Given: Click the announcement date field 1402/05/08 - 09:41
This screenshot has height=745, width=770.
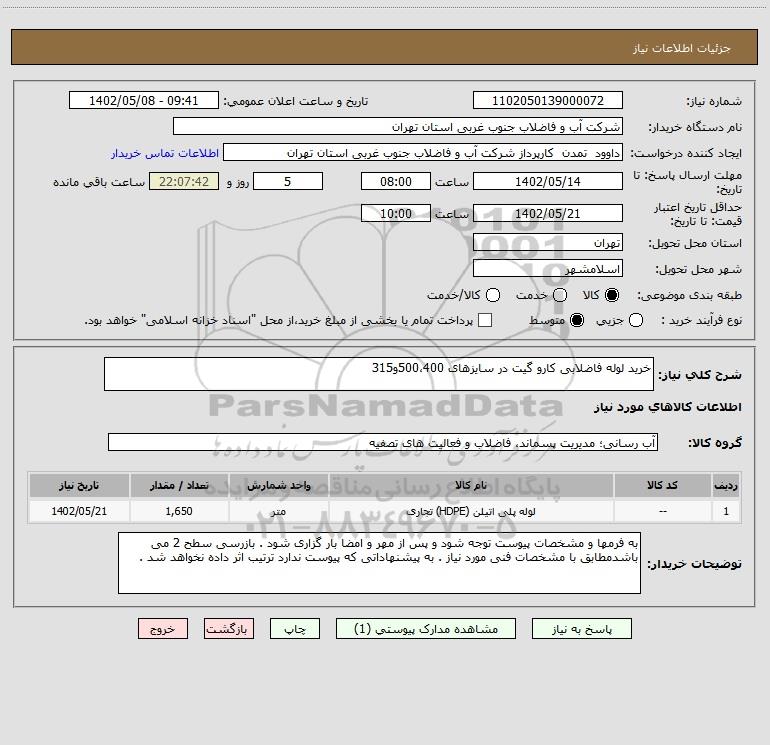Looking at the screenshot, I should [x=143, y=101].
